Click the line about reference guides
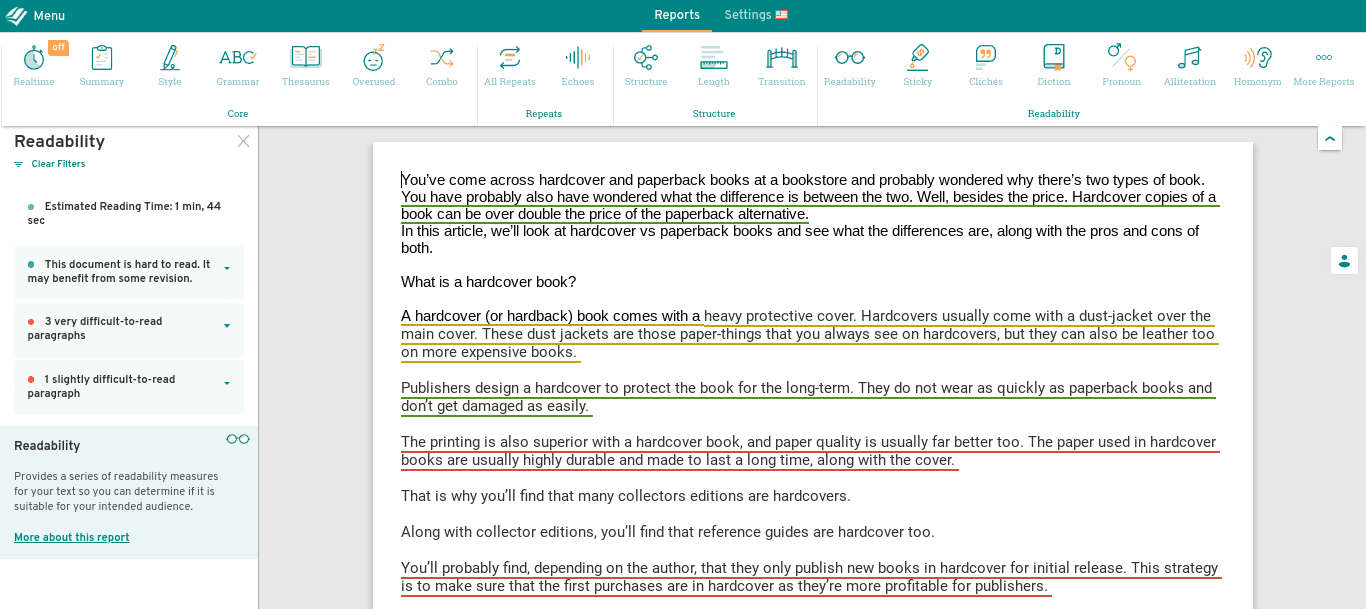 [668, 532]
